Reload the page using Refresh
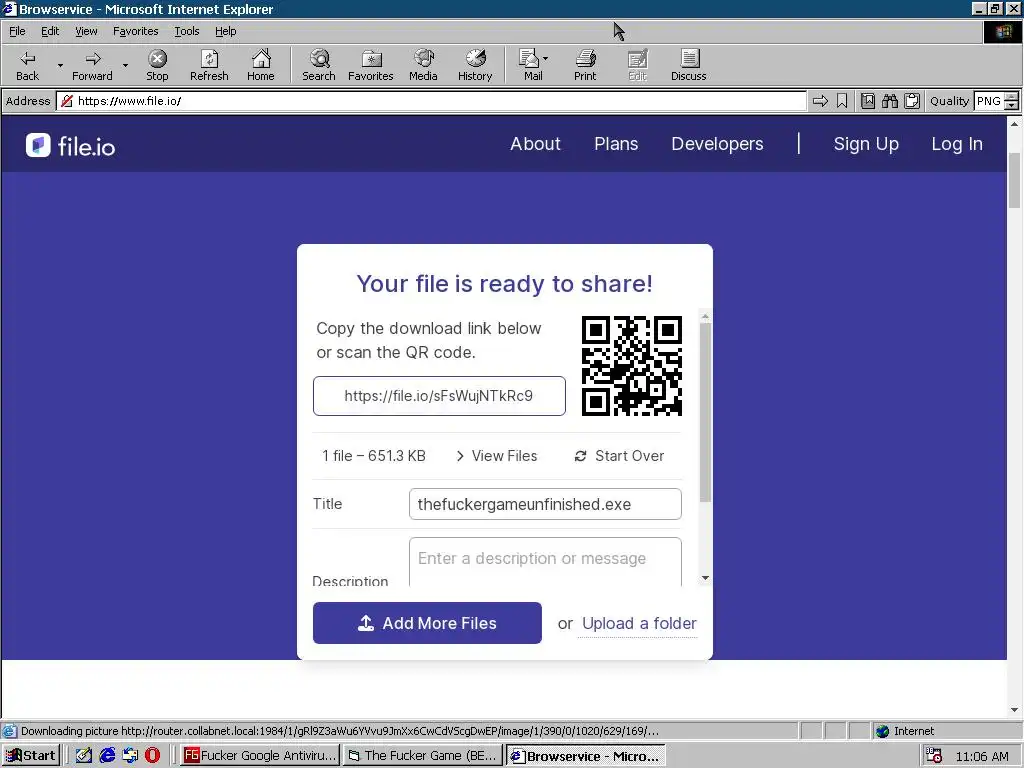This screenshot has width=1024, height=768. (x=209, y=65)
